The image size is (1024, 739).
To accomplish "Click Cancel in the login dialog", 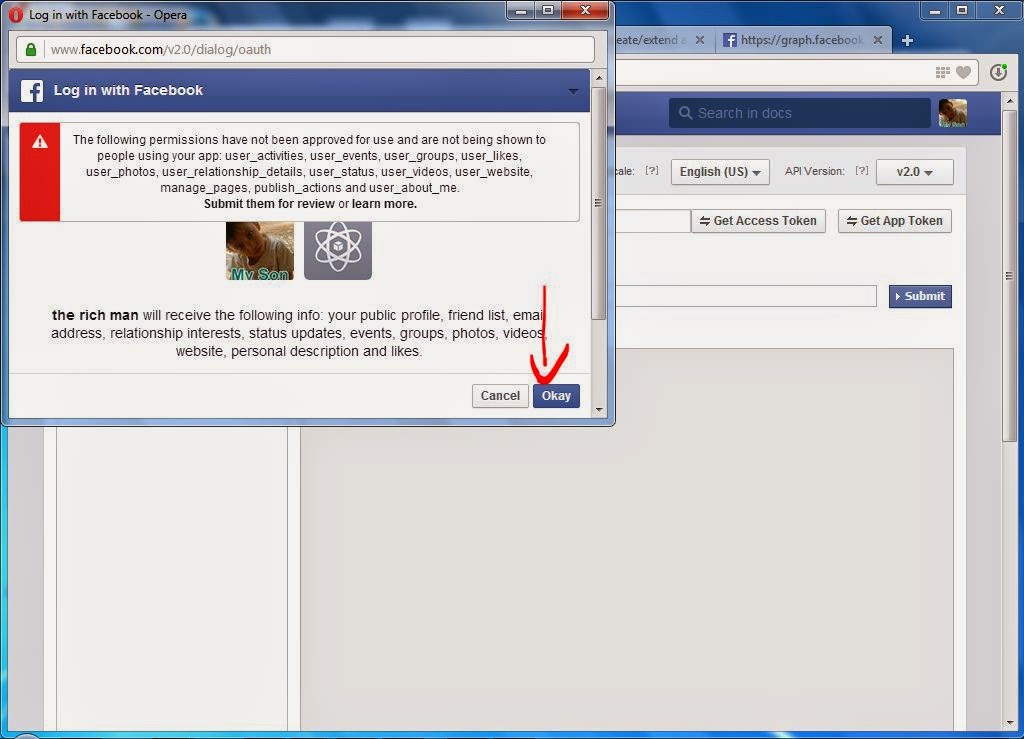I will click(x=500, y=396).
